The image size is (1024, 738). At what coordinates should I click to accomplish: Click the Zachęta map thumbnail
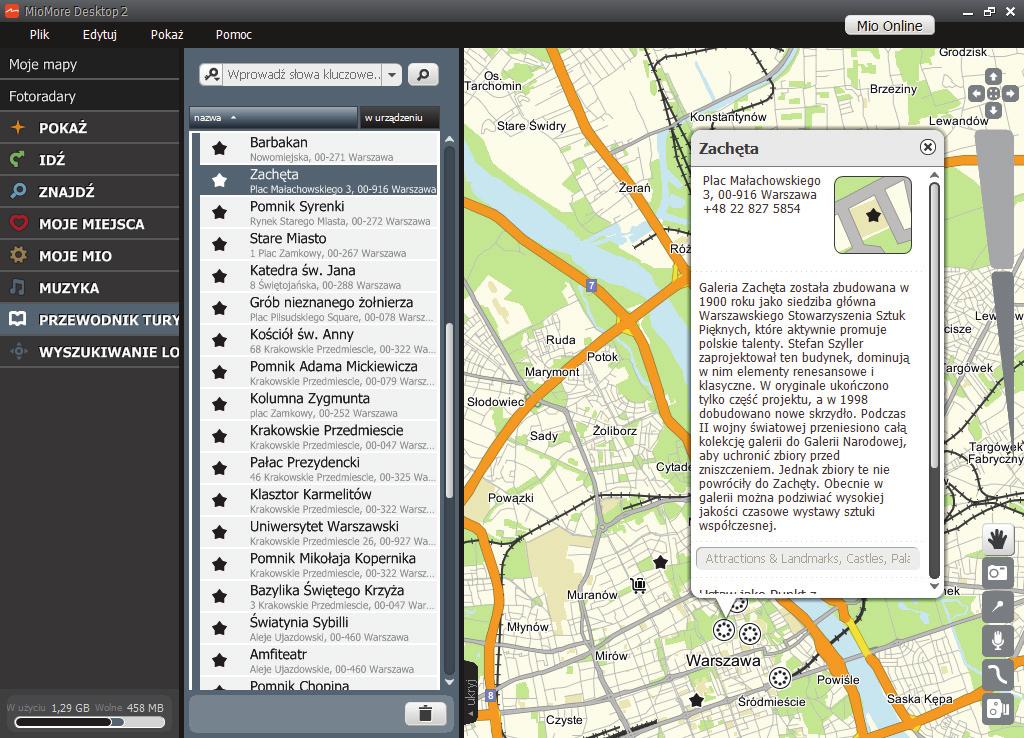click(873, 215)
